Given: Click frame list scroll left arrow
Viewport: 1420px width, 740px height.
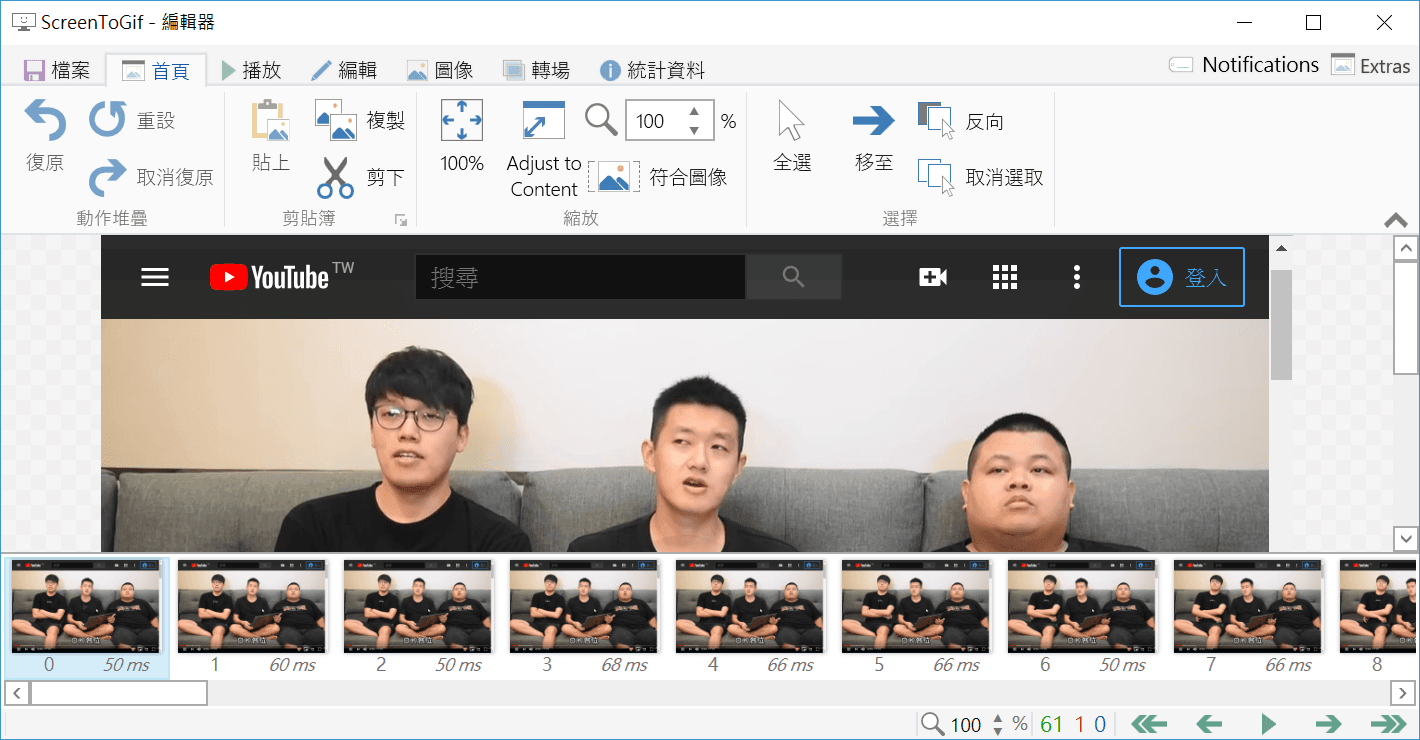Looking at the screenshot, I should tap(17, 692).
